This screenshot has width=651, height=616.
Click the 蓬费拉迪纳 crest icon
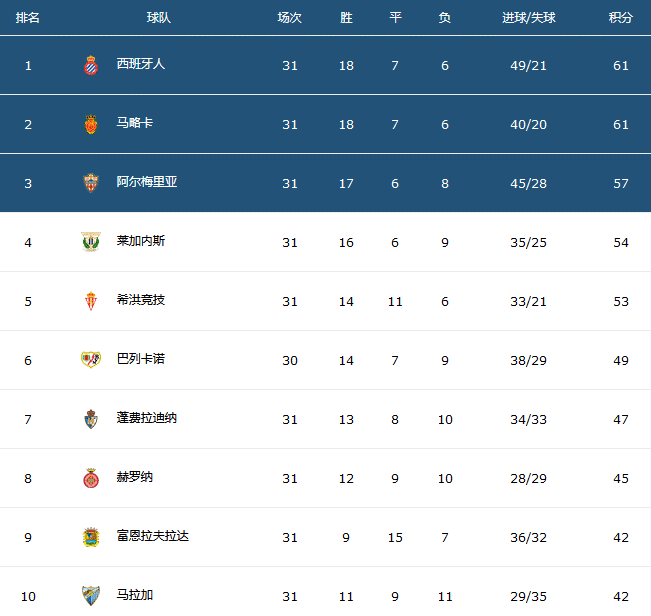point(90,419)
